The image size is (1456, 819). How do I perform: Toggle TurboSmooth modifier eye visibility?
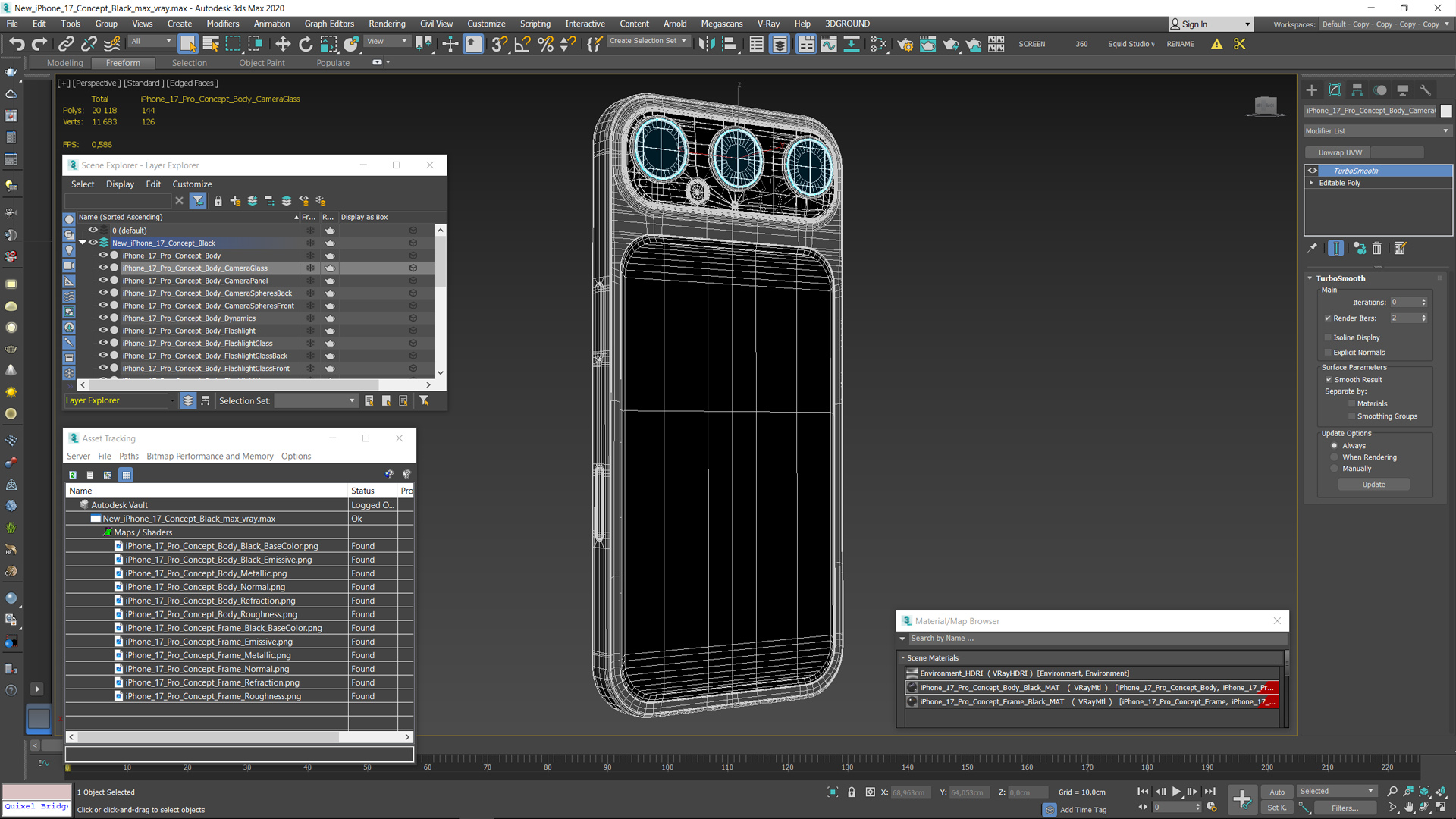1313,171
